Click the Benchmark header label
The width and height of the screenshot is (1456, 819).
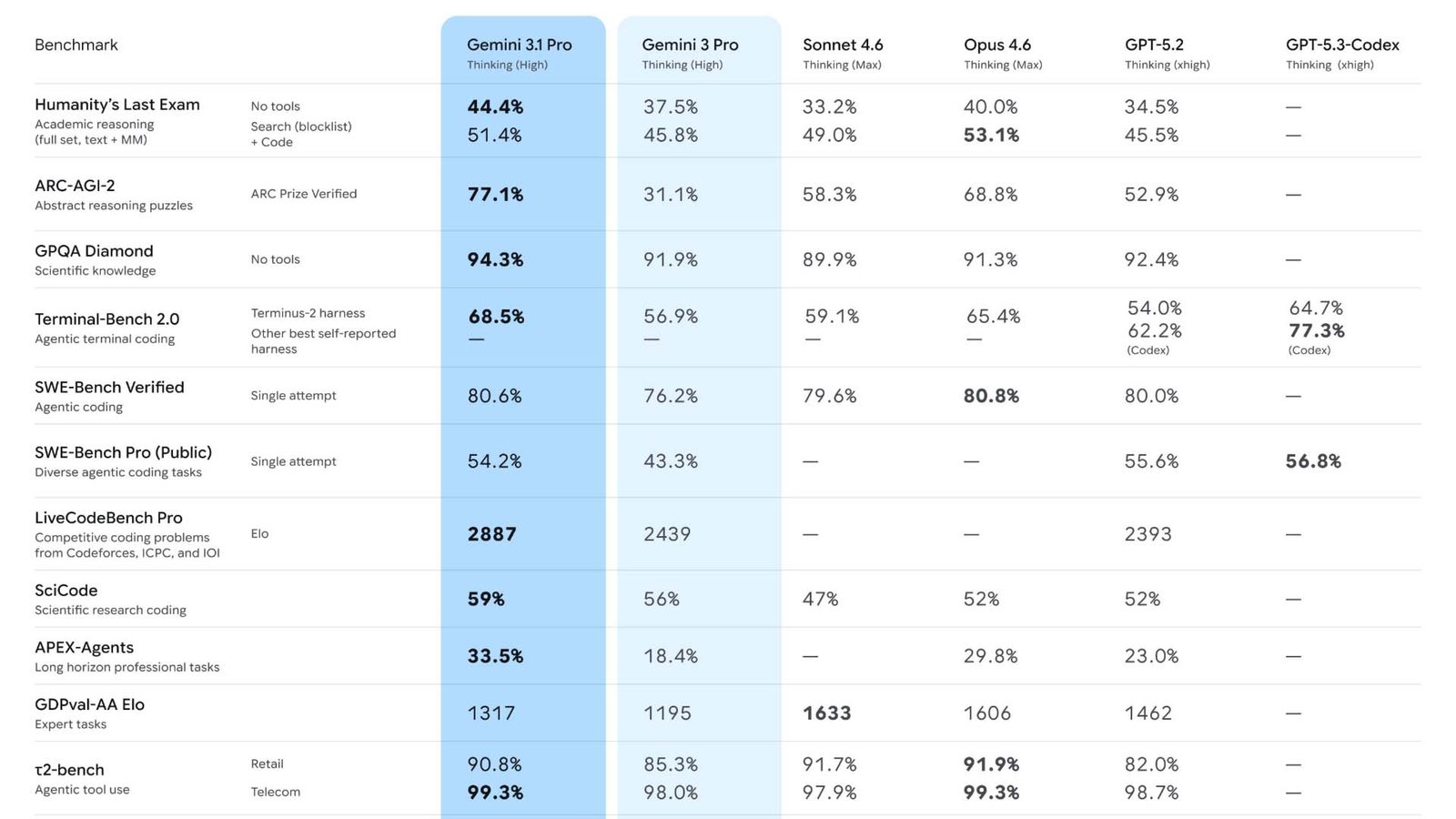tap(76, 45)
